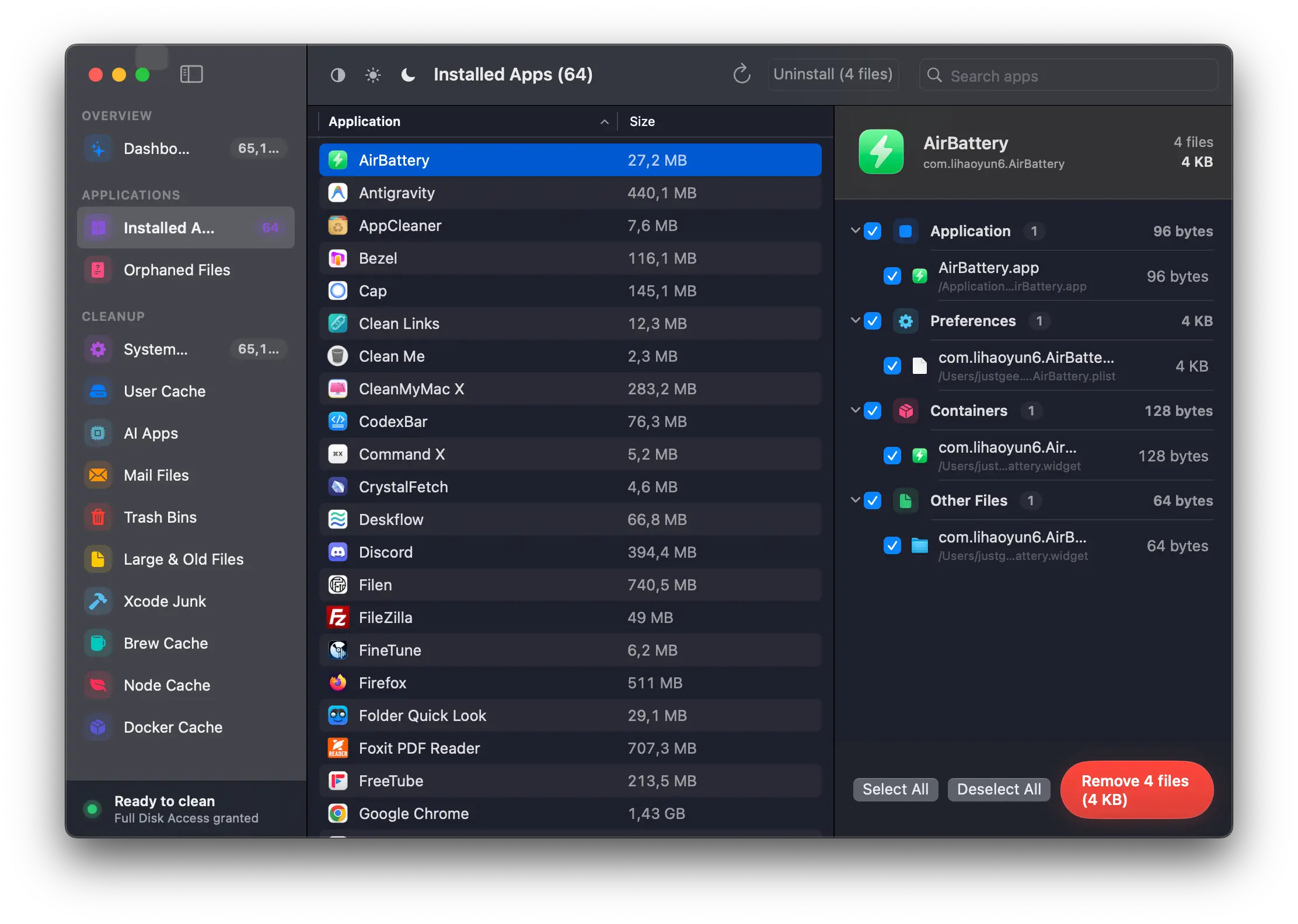Uncheck the AirBattery.app file checkbox

892,276
